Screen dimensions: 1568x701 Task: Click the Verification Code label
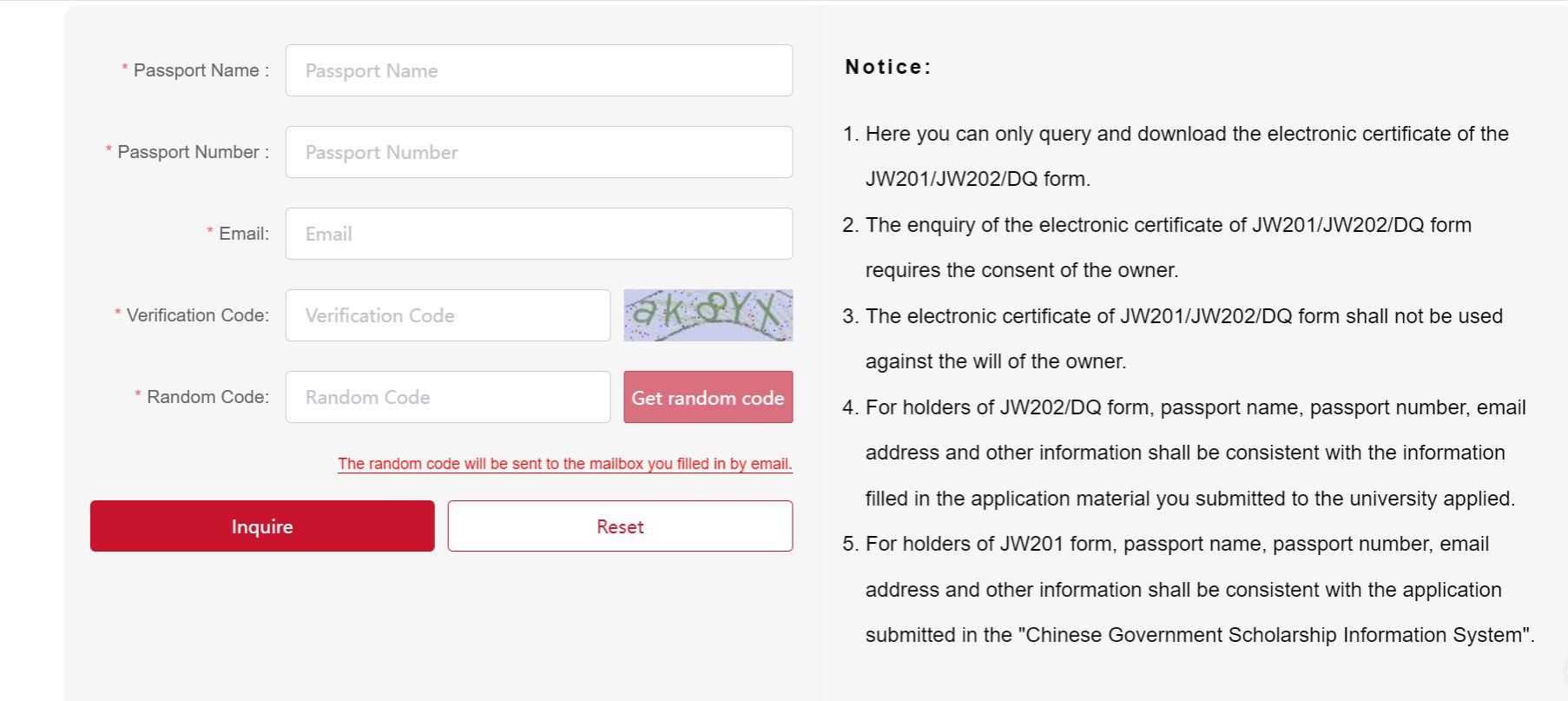pyautogui.click(x=192, y=315)
